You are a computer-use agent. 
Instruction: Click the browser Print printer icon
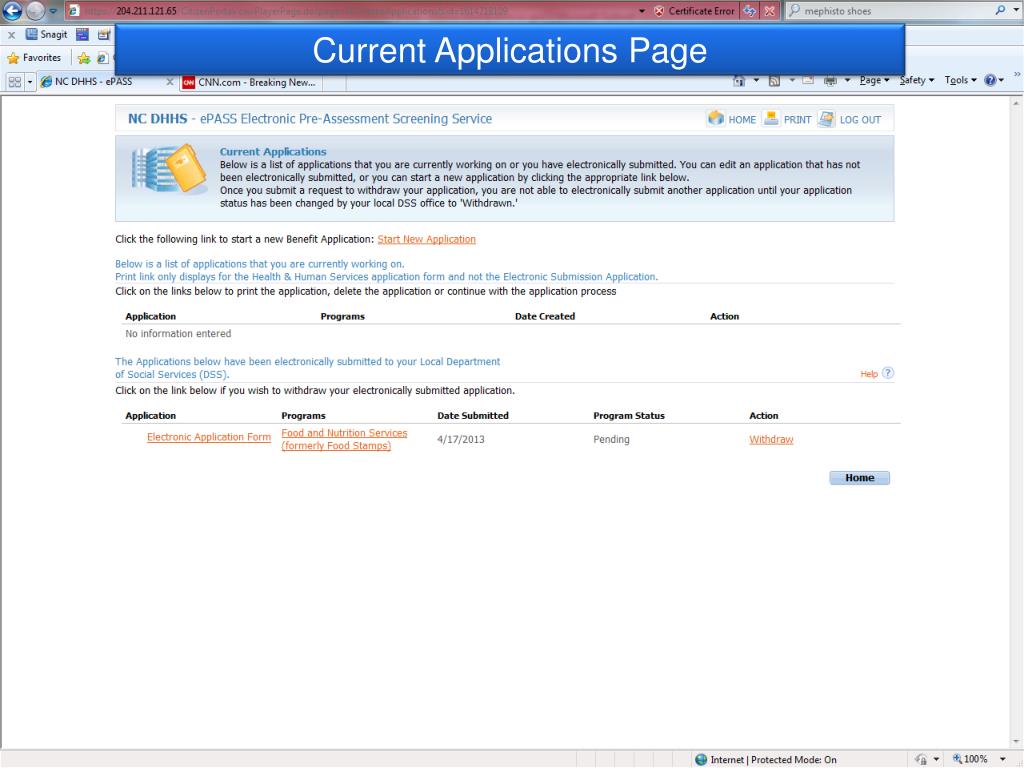pyautogui.click(x=830, y=81)
